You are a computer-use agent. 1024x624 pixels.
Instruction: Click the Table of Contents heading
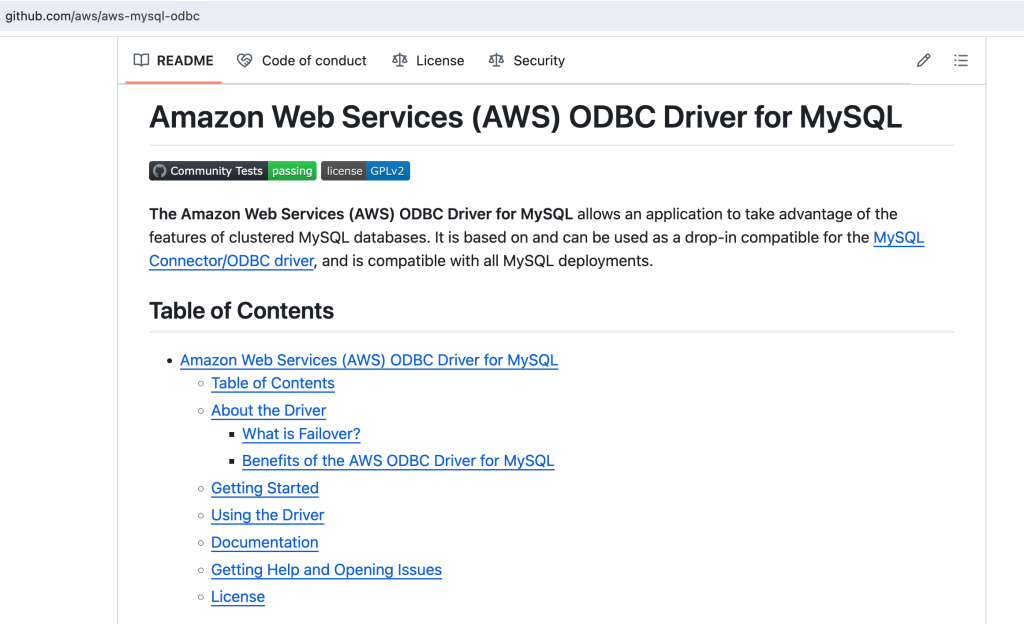coord(241,311)
